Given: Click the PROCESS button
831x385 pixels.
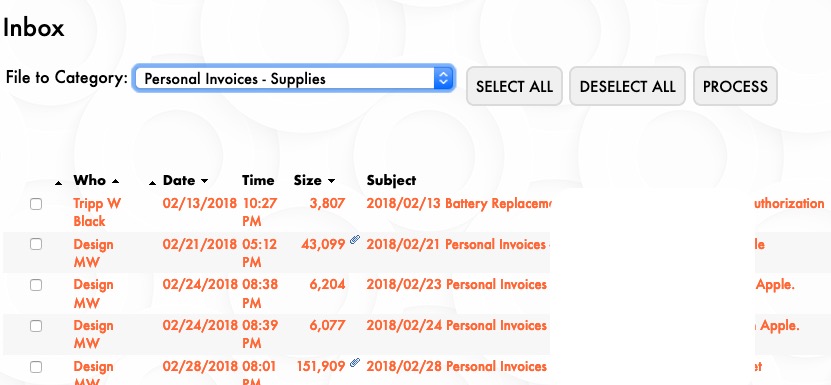Looking at the screenshot, I should (x=735, y=86).
